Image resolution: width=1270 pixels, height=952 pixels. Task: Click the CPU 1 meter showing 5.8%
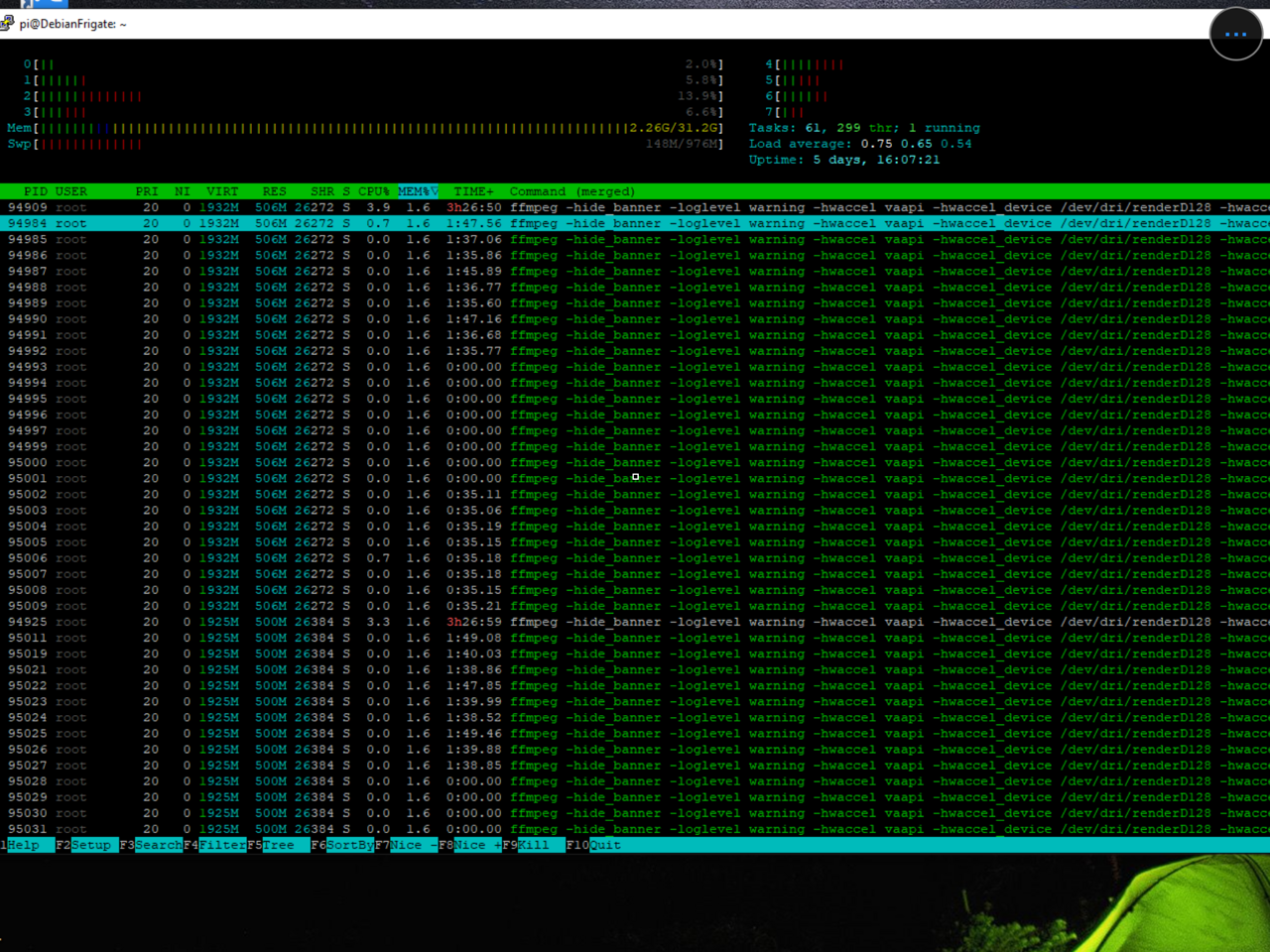pyautogui.click(x=373, y=80)
